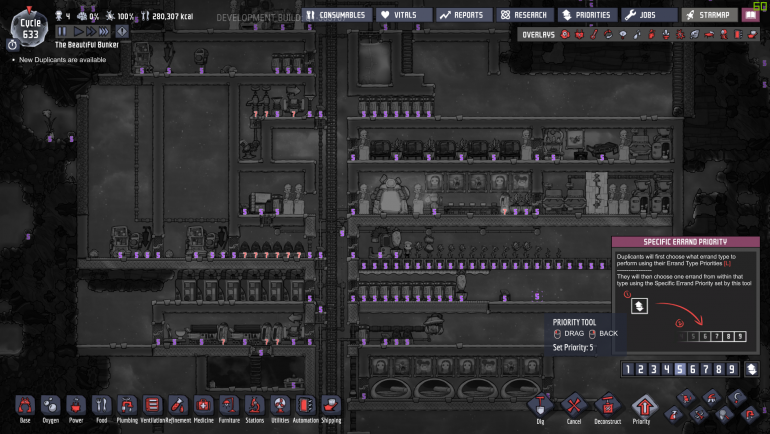Open the Research screen
Viewport: 770px width, 434px height.
[525, 15]
